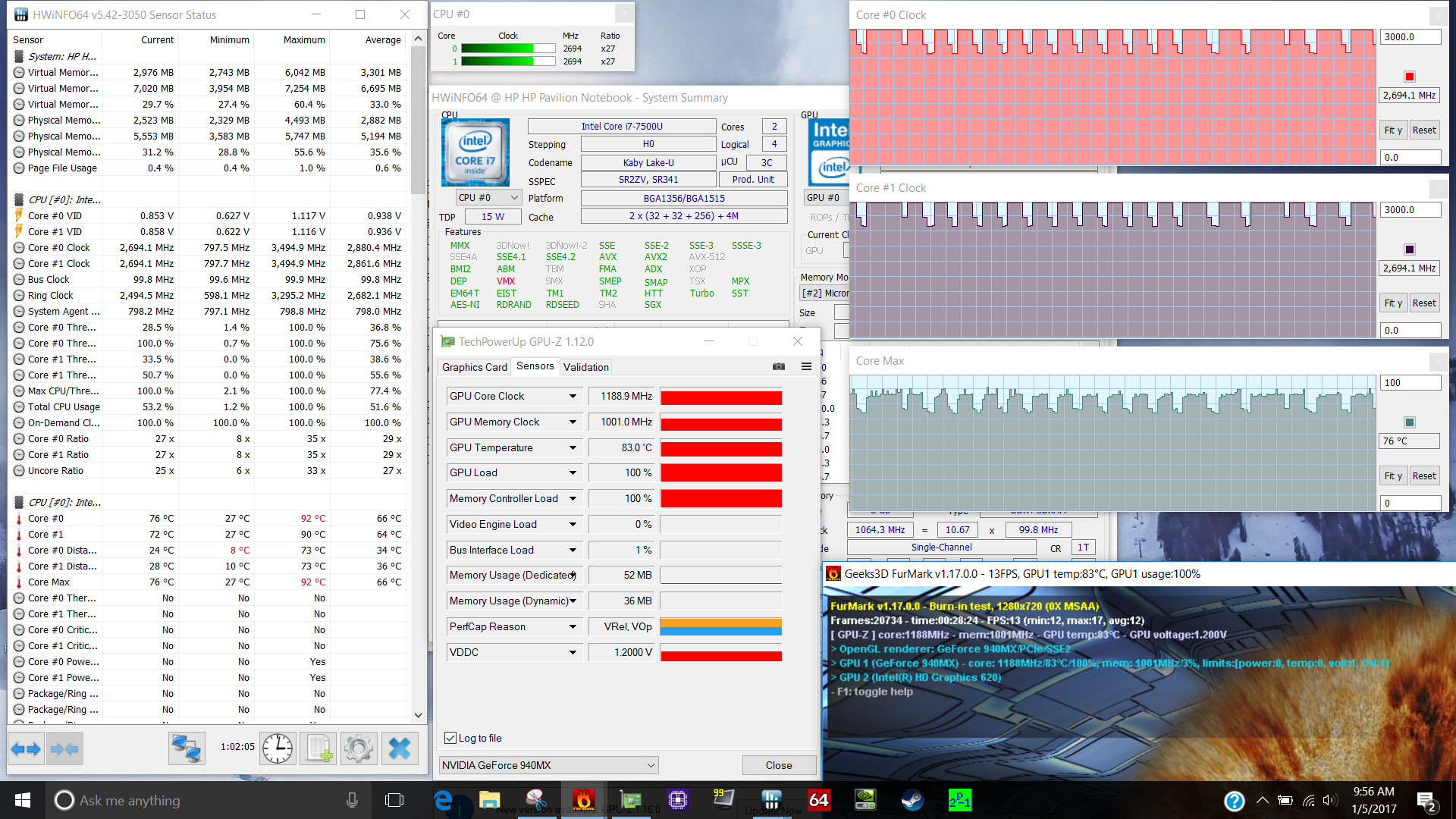The image size is (1456, 819).
Task: Open the Memory Controller Load dropdown
Action: click(573, 499)
